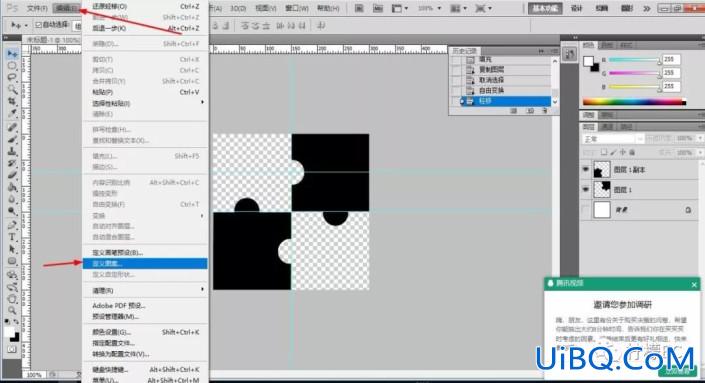Screen dimensions: 705x383
Task: Select the 3D Camera Rotate tool
Action: 12,287
